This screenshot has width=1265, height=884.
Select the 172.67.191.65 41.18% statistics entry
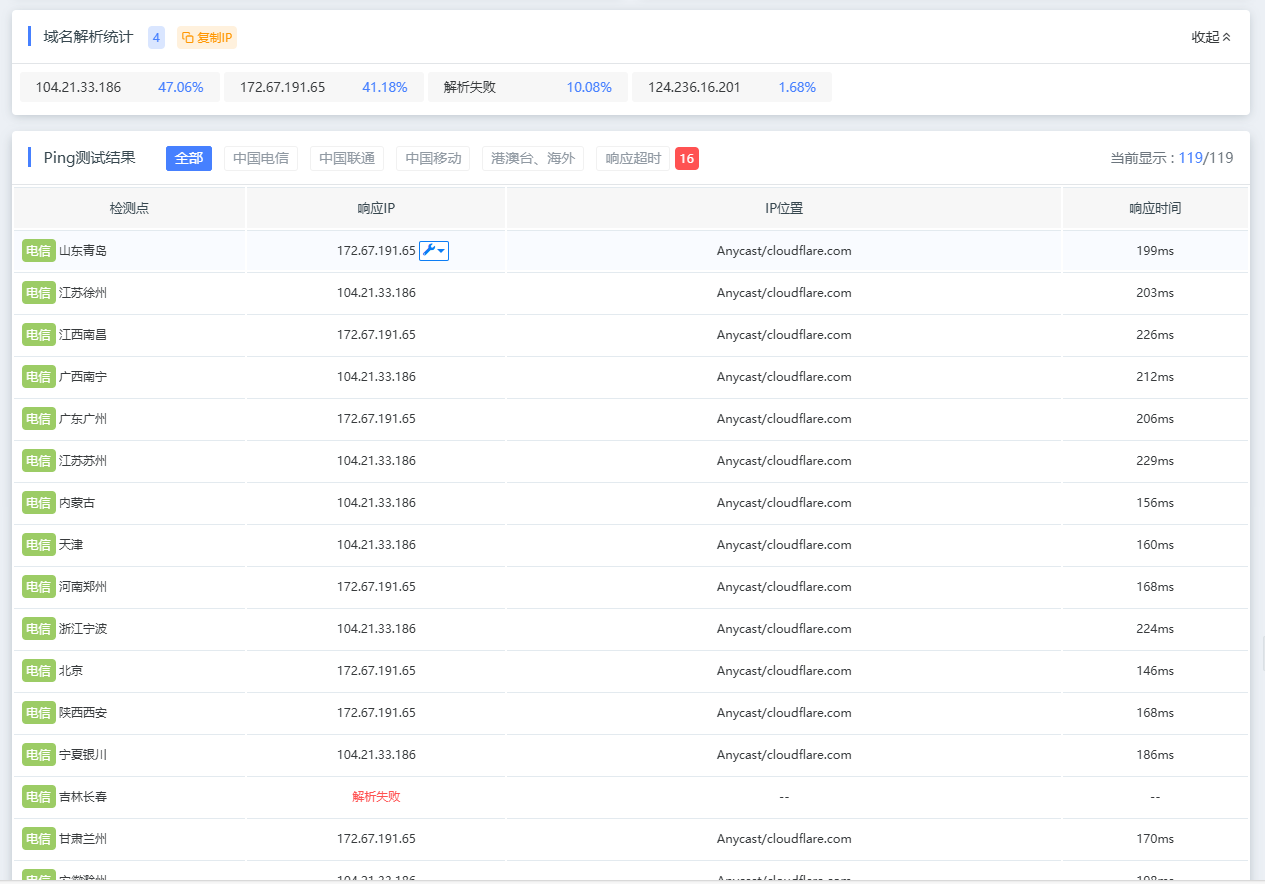coord(324,87)
